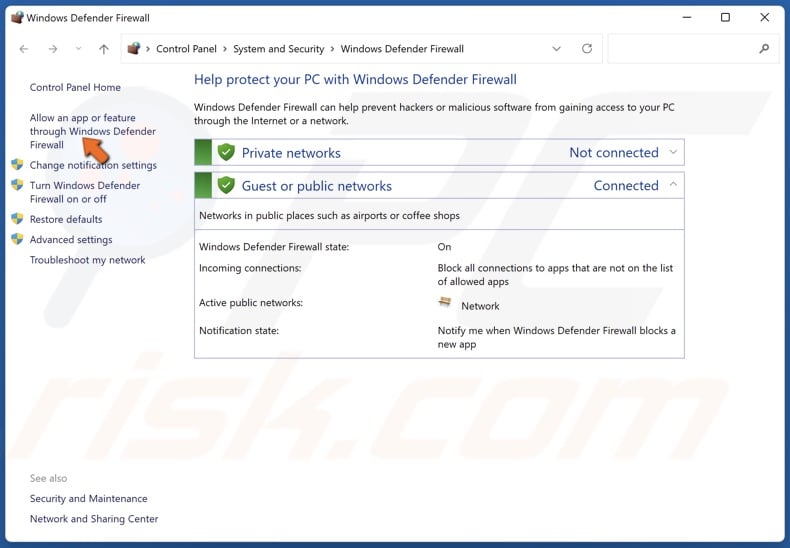Click the Forward navigation arrow
The height and width of the screenshot is (548, 790).
click(x=52, y=49)
